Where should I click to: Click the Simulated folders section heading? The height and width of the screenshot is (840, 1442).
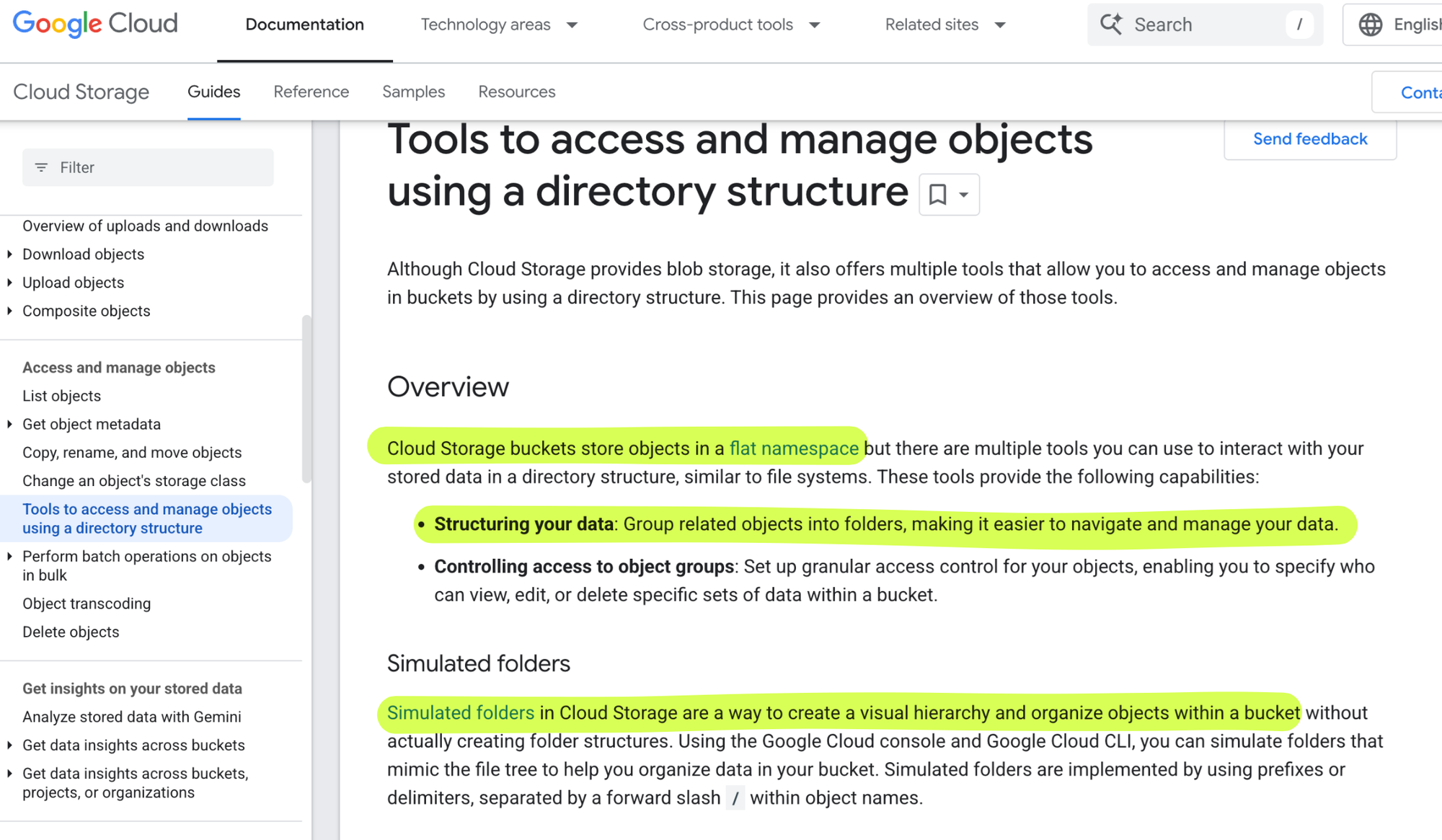479,663
